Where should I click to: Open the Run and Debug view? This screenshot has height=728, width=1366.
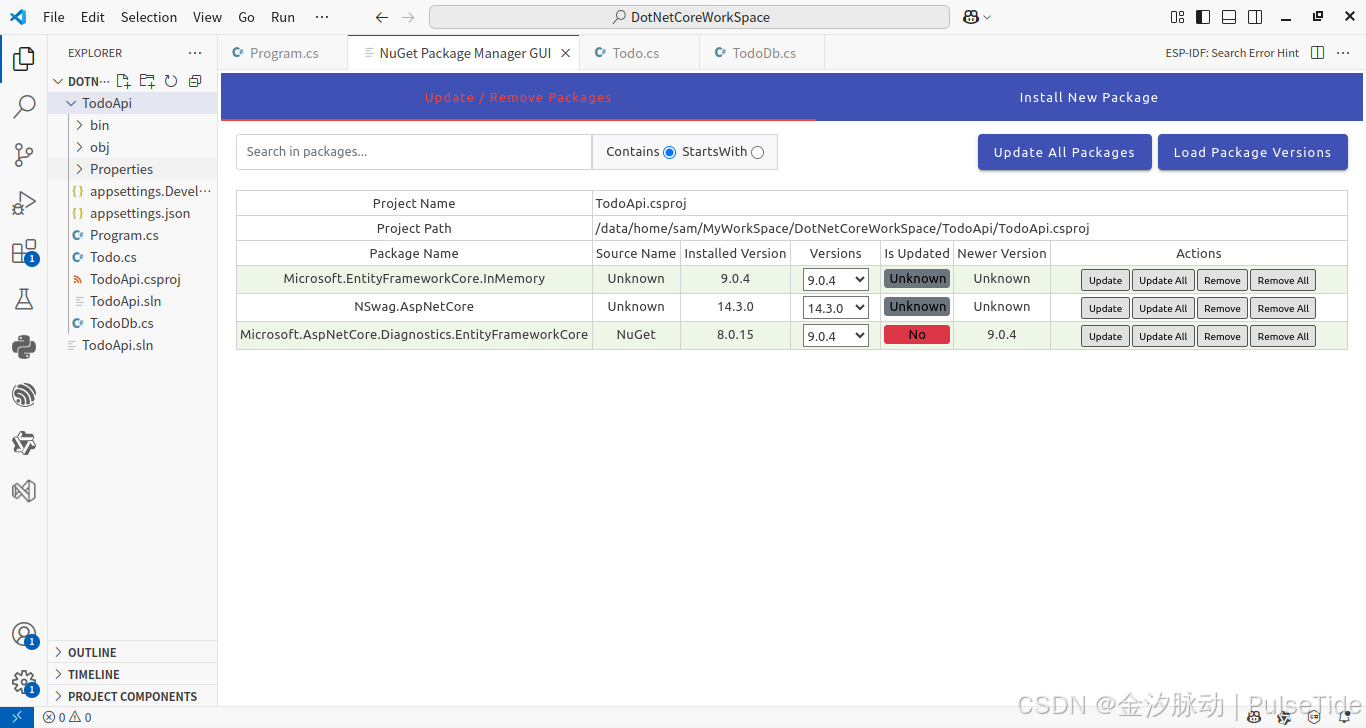[x=24, y=203]
